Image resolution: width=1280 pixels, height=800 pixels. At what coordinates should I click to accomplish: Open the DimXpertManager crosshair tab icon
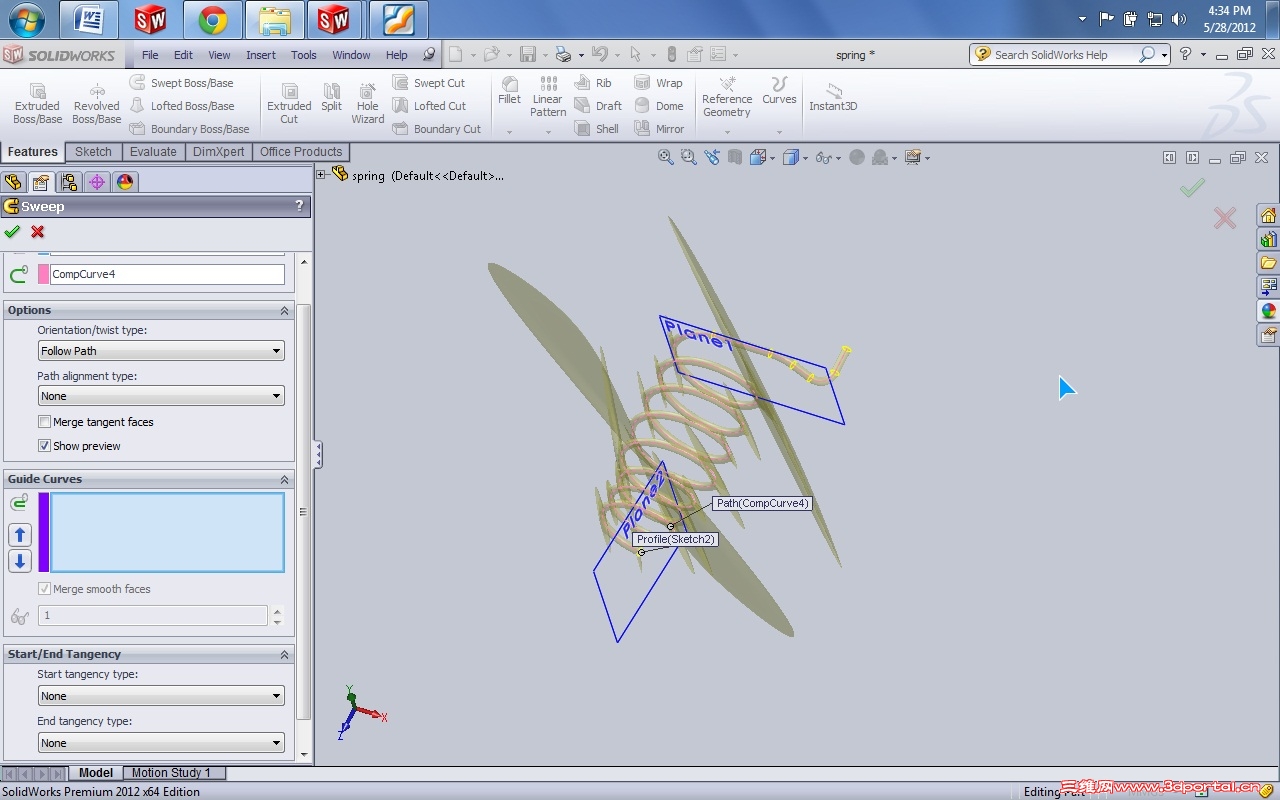click(x=97, y=182)
